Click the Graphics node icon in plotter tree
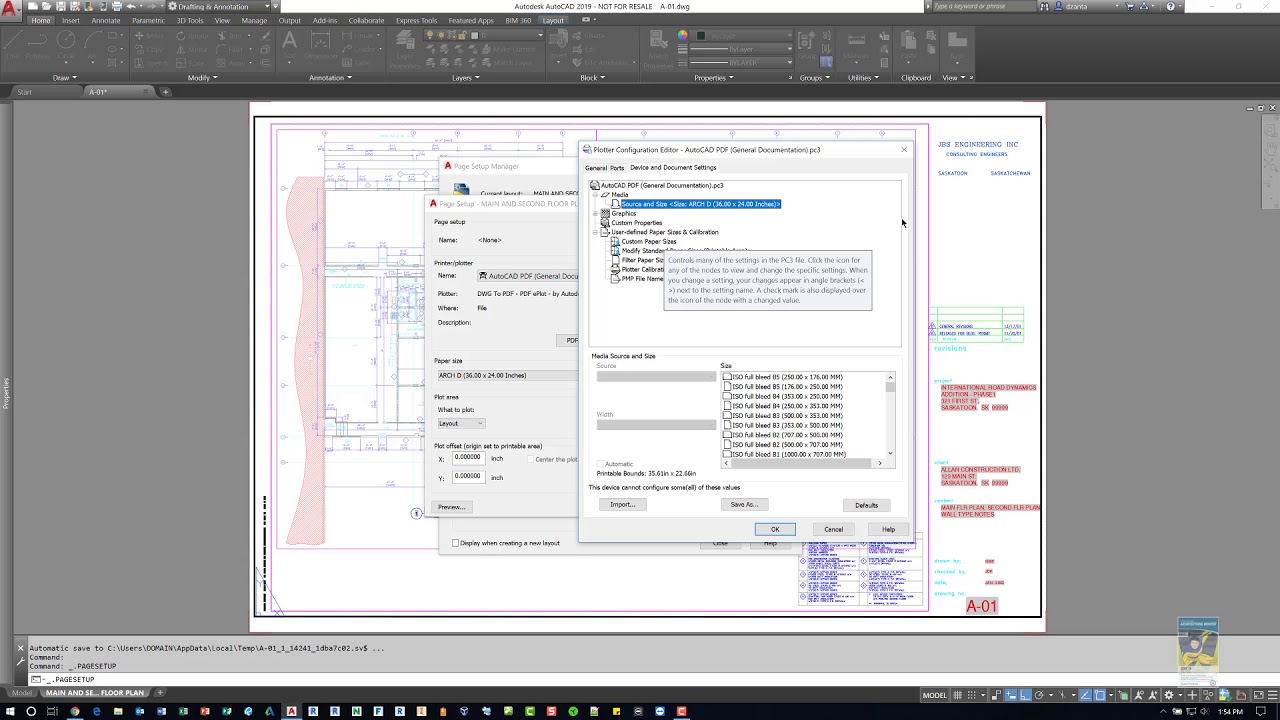The height and width of the screenshot is (720, 1280). [605, 213]
